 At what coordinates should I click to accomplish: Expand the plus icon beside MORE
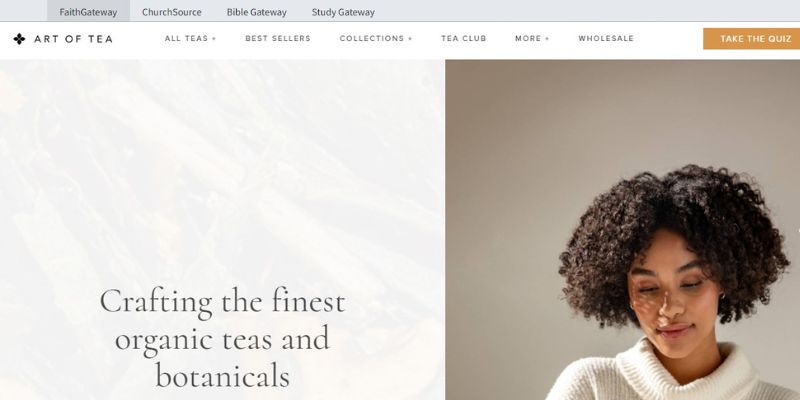click(547, 39)
